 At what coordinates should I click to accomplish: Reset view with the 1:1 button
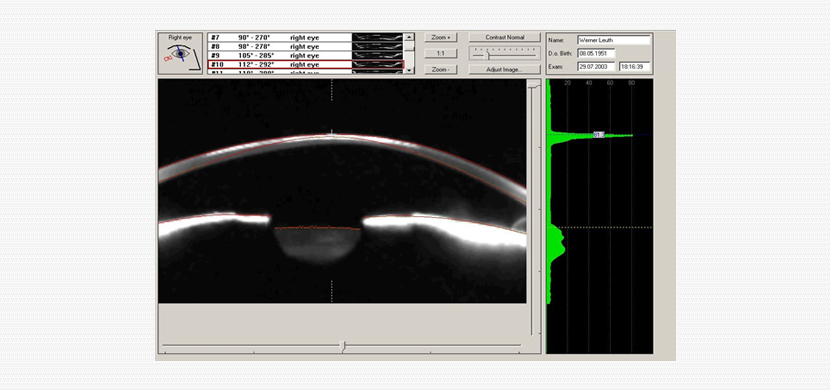point(440,53)
